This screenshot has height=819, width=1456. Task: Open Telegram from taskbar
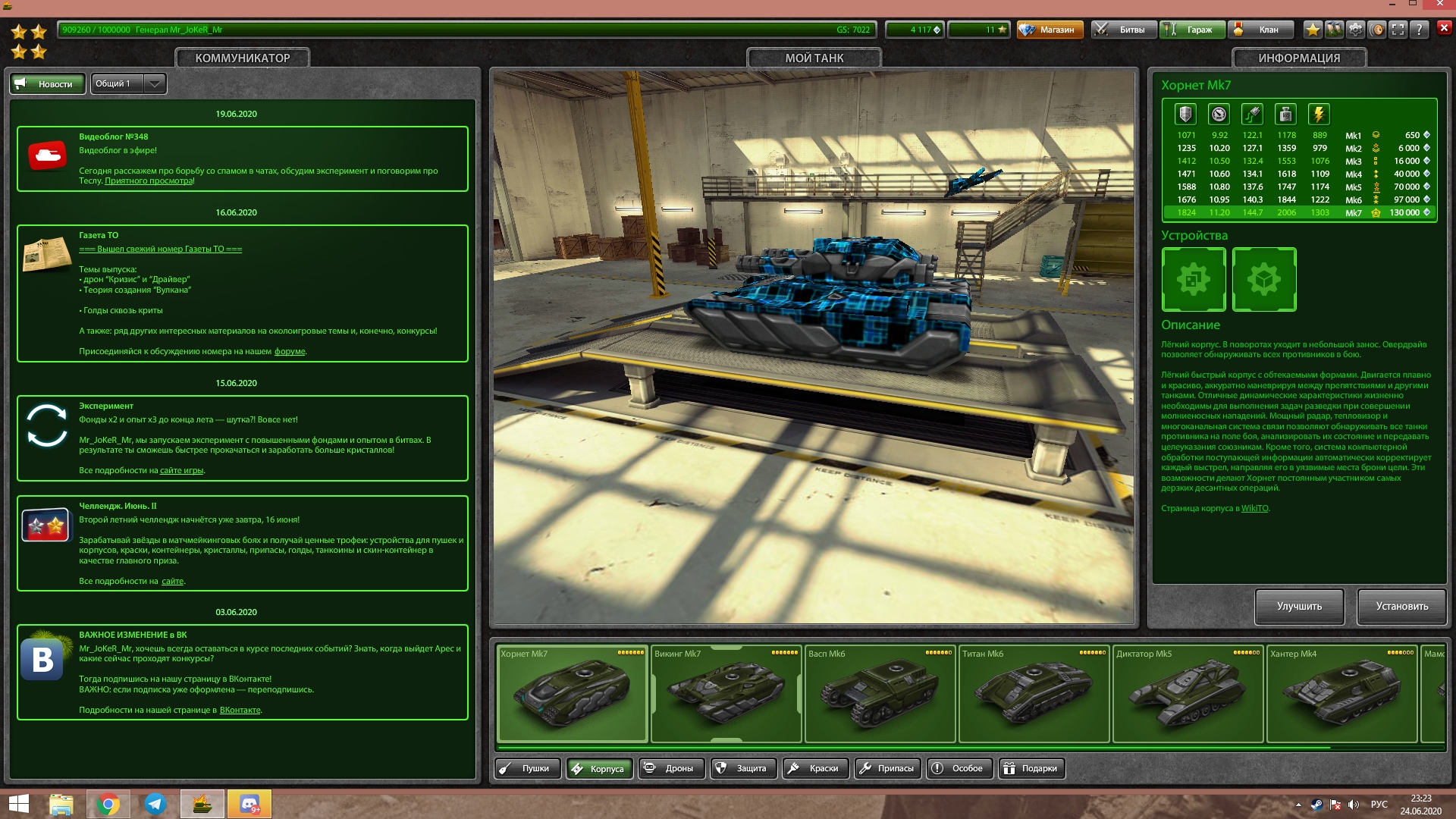[x=155, y=805]
